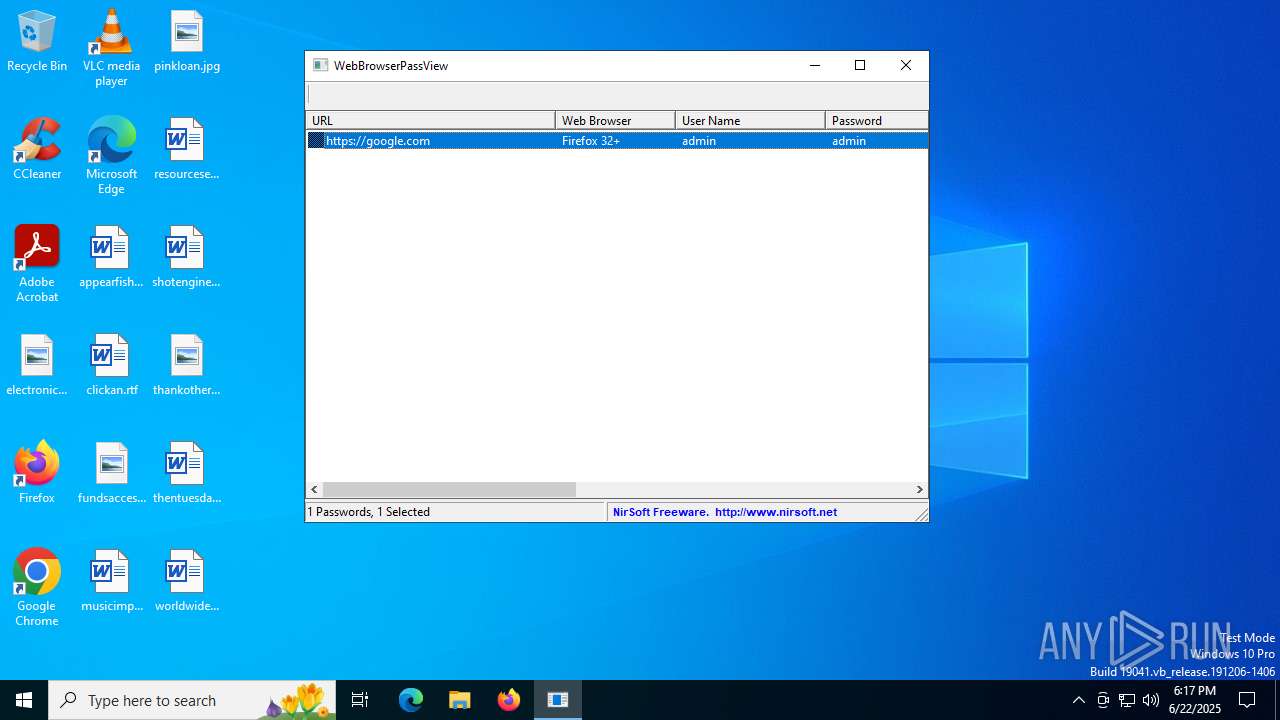Sort by the Web Browser column header

[615, 120]
